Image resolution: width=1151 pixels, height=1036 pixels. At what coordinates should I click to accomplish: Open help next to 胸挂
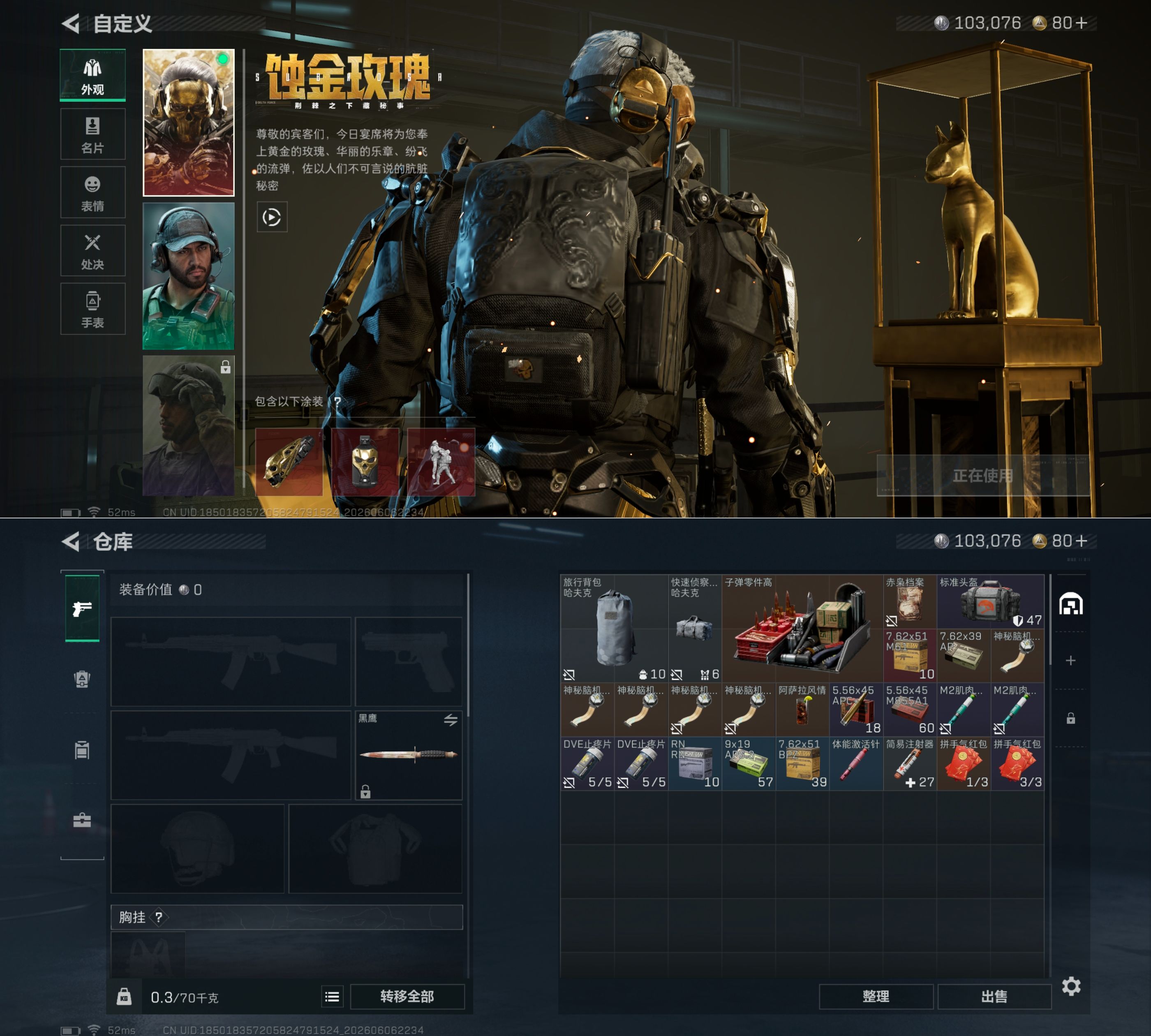pos(159,917)
